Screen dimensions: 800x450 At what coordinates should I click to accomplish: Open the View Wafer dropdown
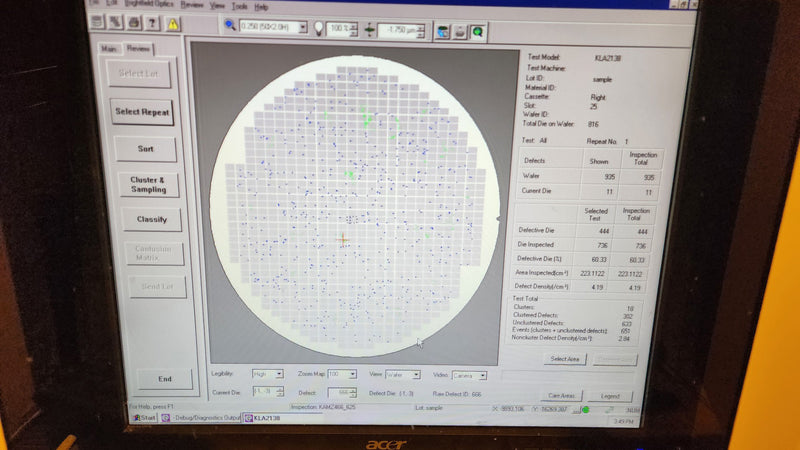click(x=416, y=375)
